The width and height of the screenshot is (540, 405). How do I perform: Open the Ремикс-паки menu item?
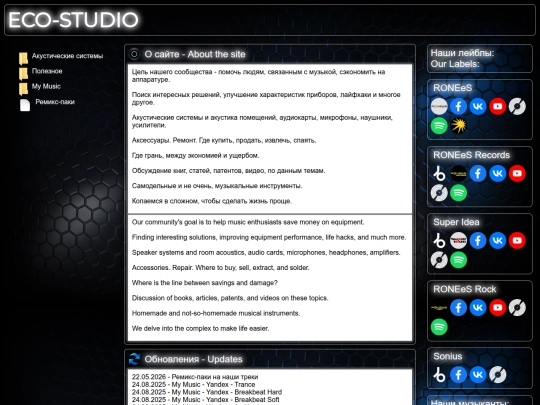pyautogui.click(x=55, y=102)
